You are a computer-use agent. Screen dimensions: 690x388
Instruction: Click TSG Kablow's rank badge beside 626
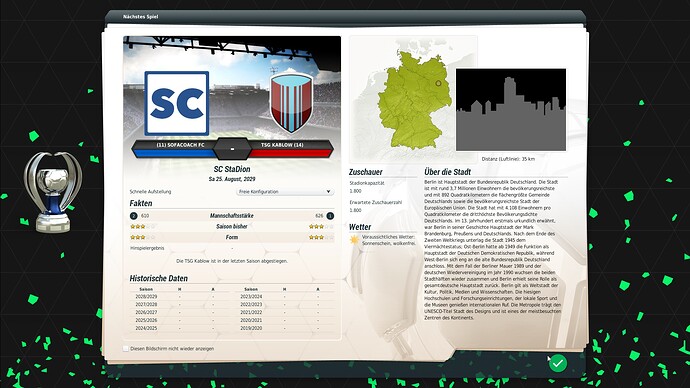(330, 216)
